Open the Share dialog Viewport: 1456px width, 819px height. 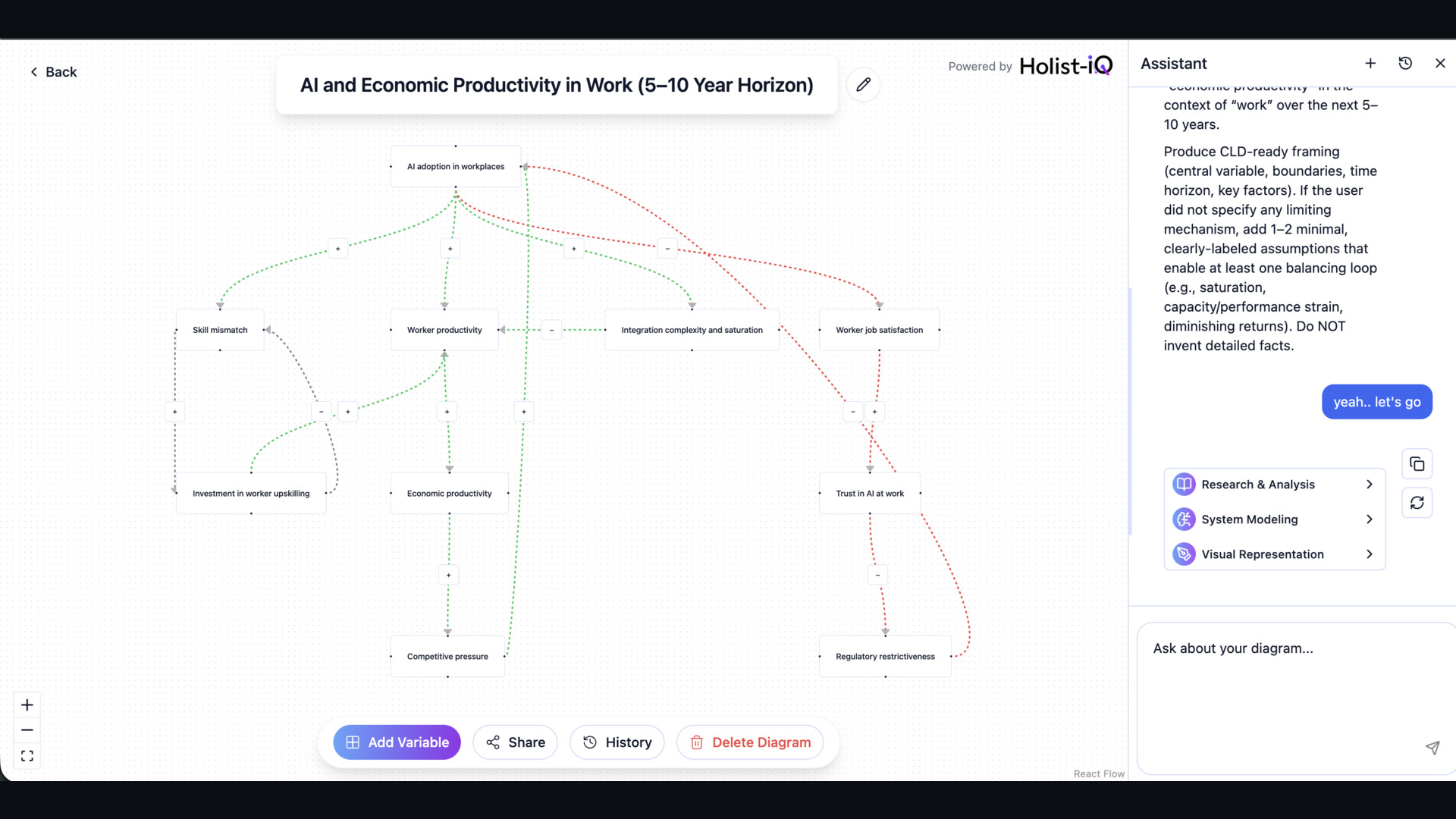click(515, 742)
